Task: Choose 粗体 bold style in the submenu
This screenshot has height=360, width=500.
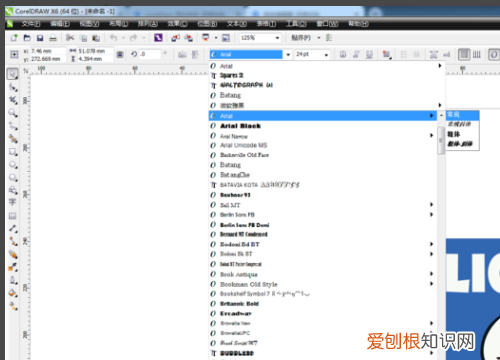Action: 462,134
